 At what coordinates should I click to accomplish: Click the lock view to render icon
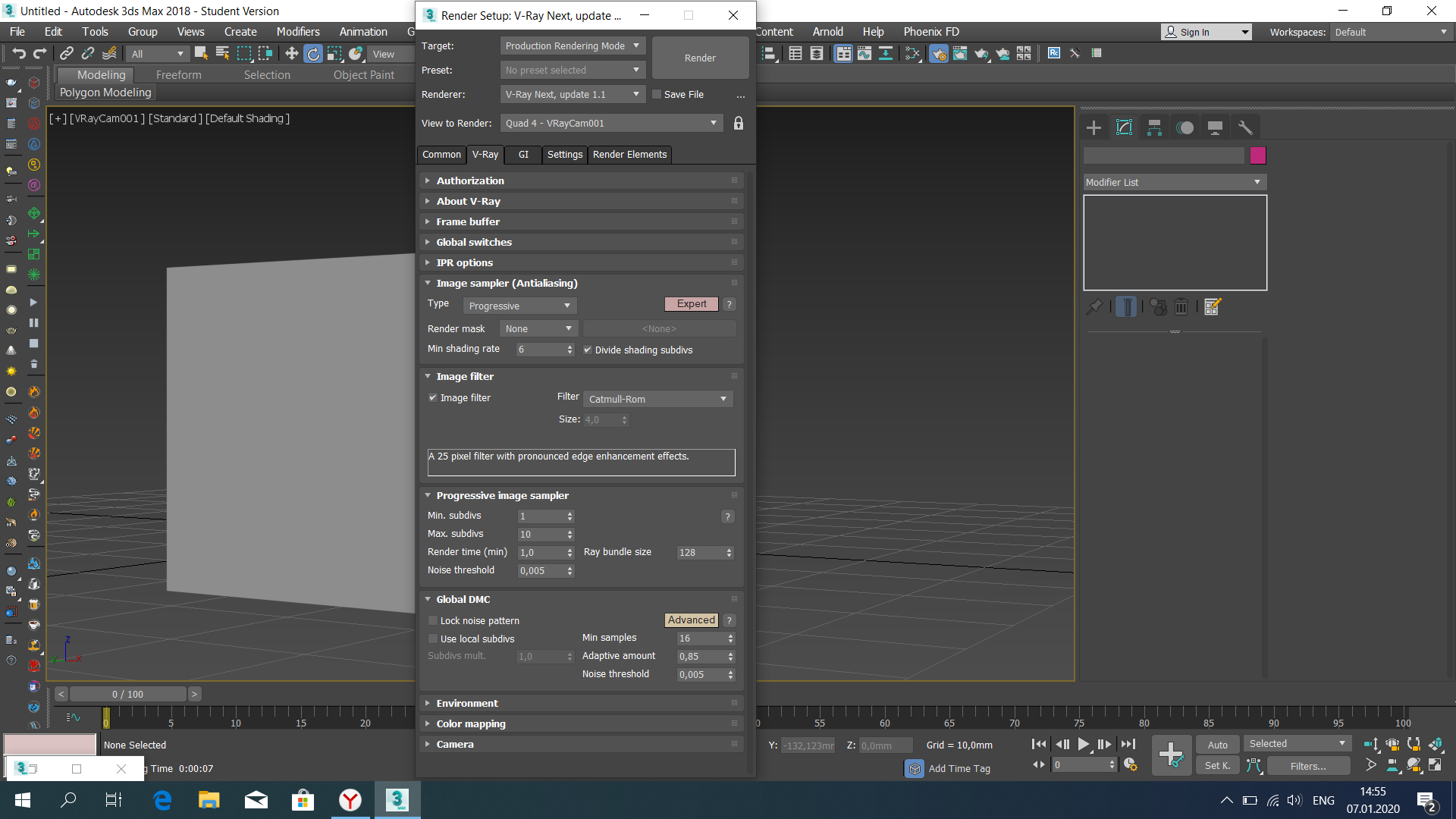739,123
